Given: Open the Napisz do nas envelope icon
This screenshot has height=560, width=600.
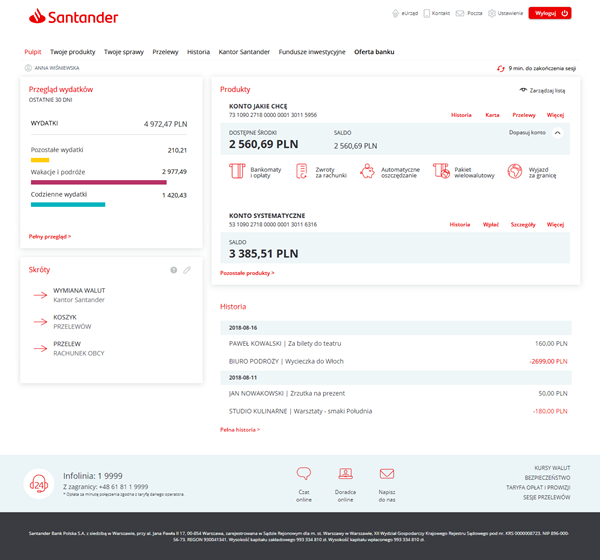Looking at the screenshot, I should click(386, 474).
